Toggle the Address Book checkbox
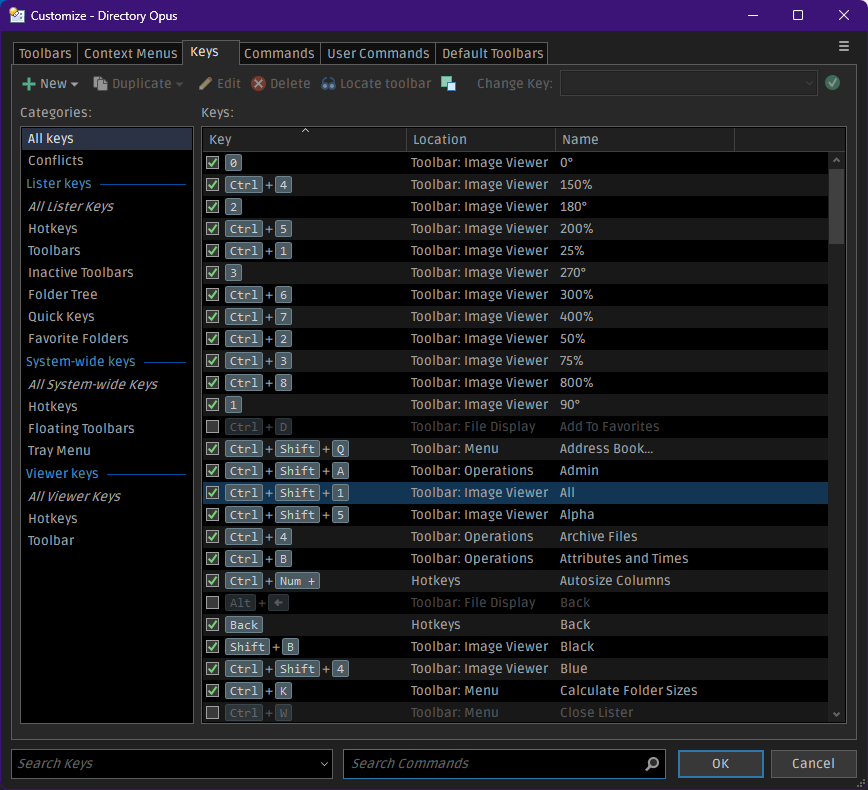This screenshot has width=868, height=790. tap(213, 449)
